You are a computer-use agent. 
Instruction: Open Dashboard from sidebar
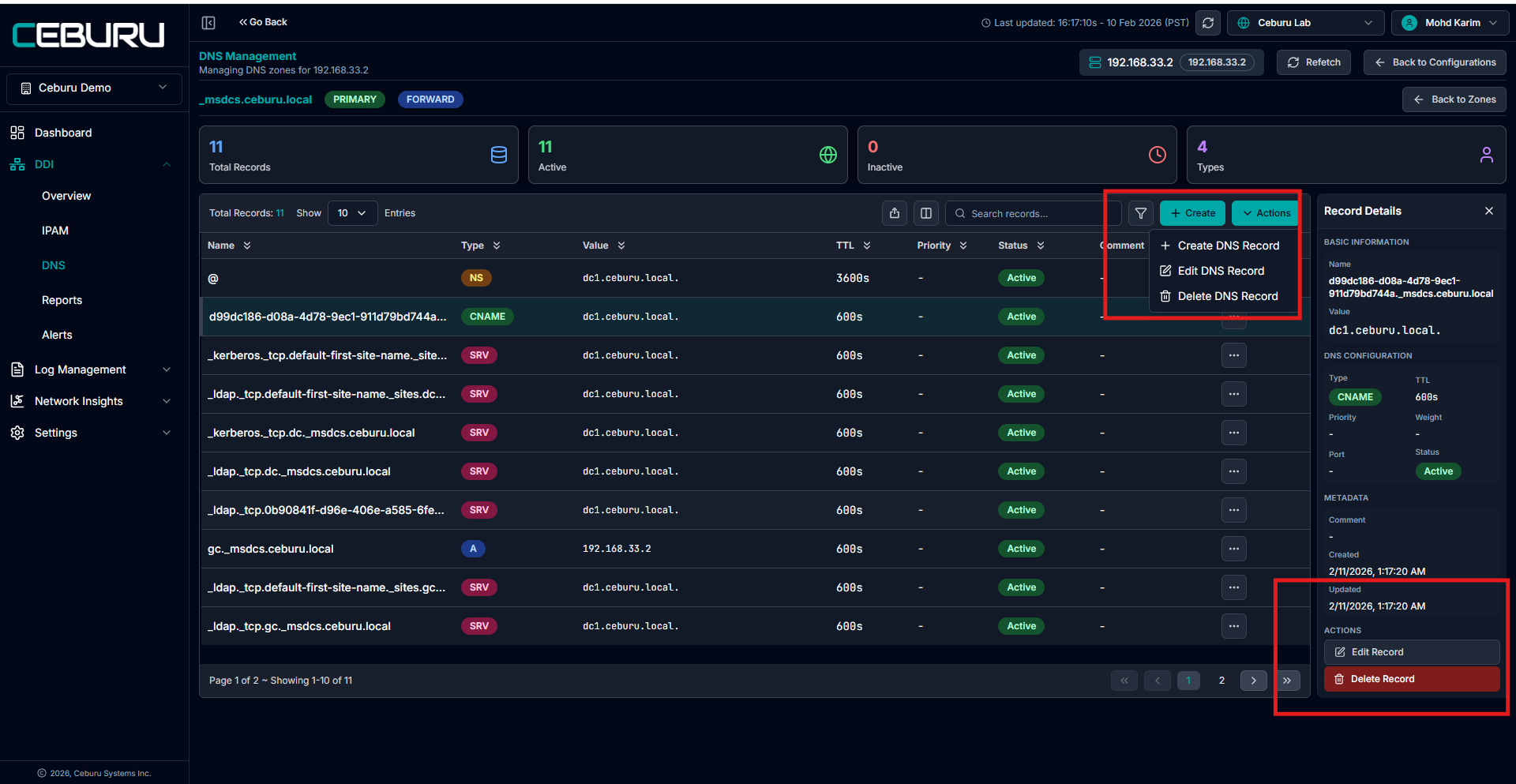[x=63, y=133]
